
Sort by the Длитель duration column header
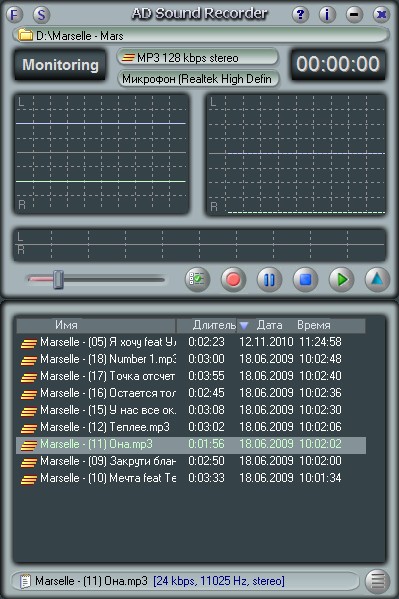[206, 325]
